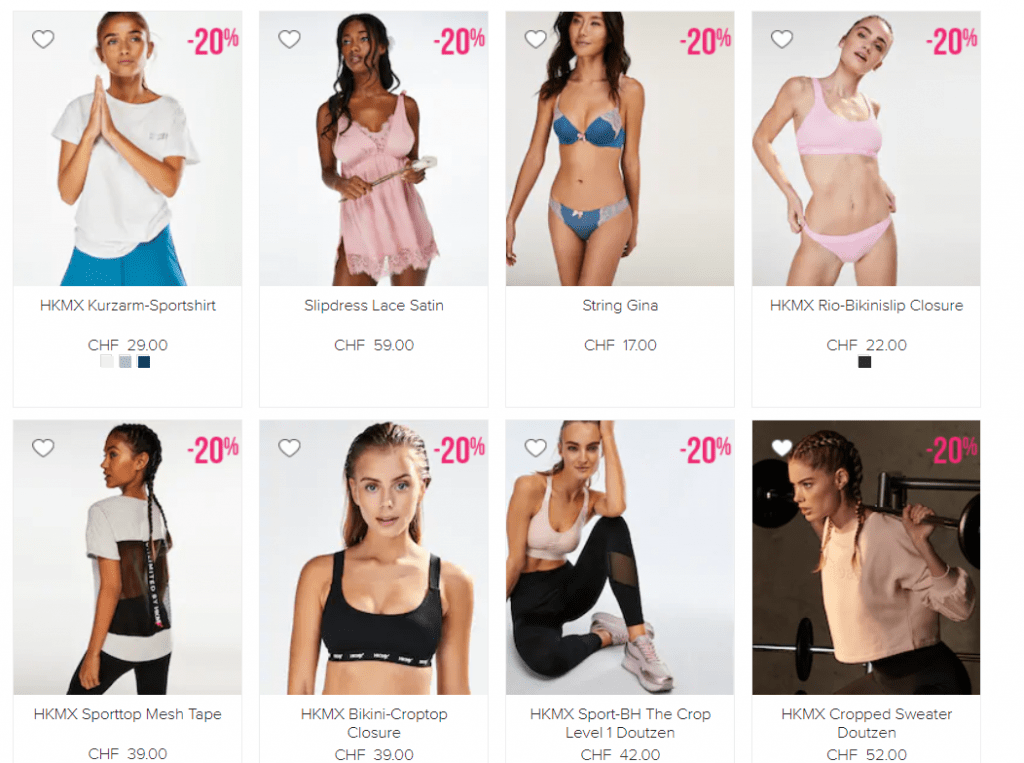This screenshot has width=1024, height=763.
Task: Choose grey-blue swatch under Kurzarm-Sportshirt price
Action: (125, 362)
